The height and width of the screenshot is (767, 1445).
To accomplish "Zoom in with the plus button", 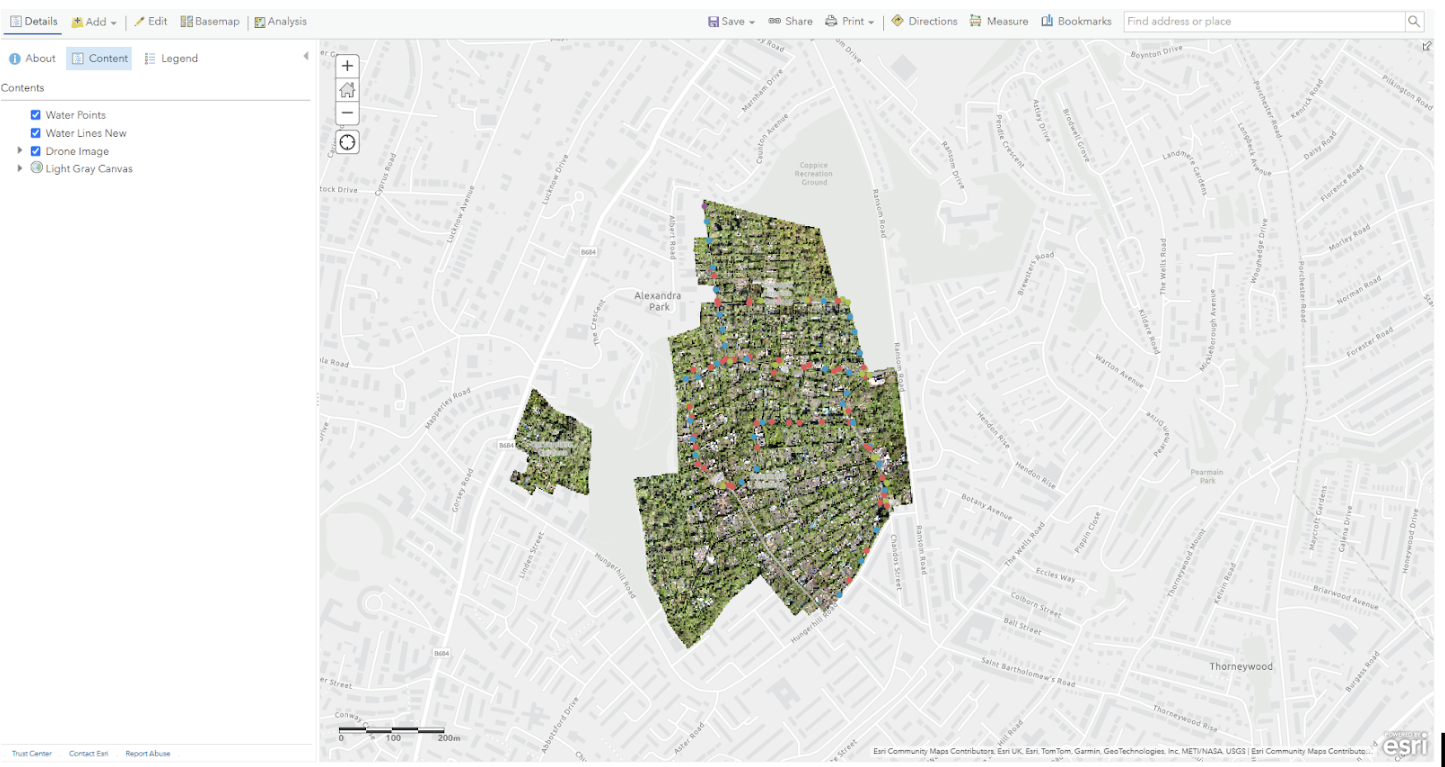I will (x=347, y=66).
